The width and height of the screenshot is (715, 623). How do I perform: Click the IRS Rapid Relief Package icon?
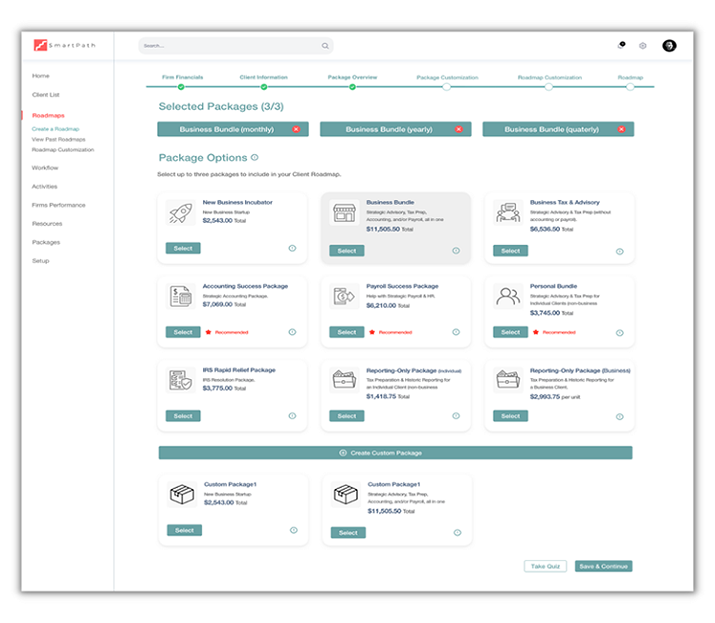point(181,380)
